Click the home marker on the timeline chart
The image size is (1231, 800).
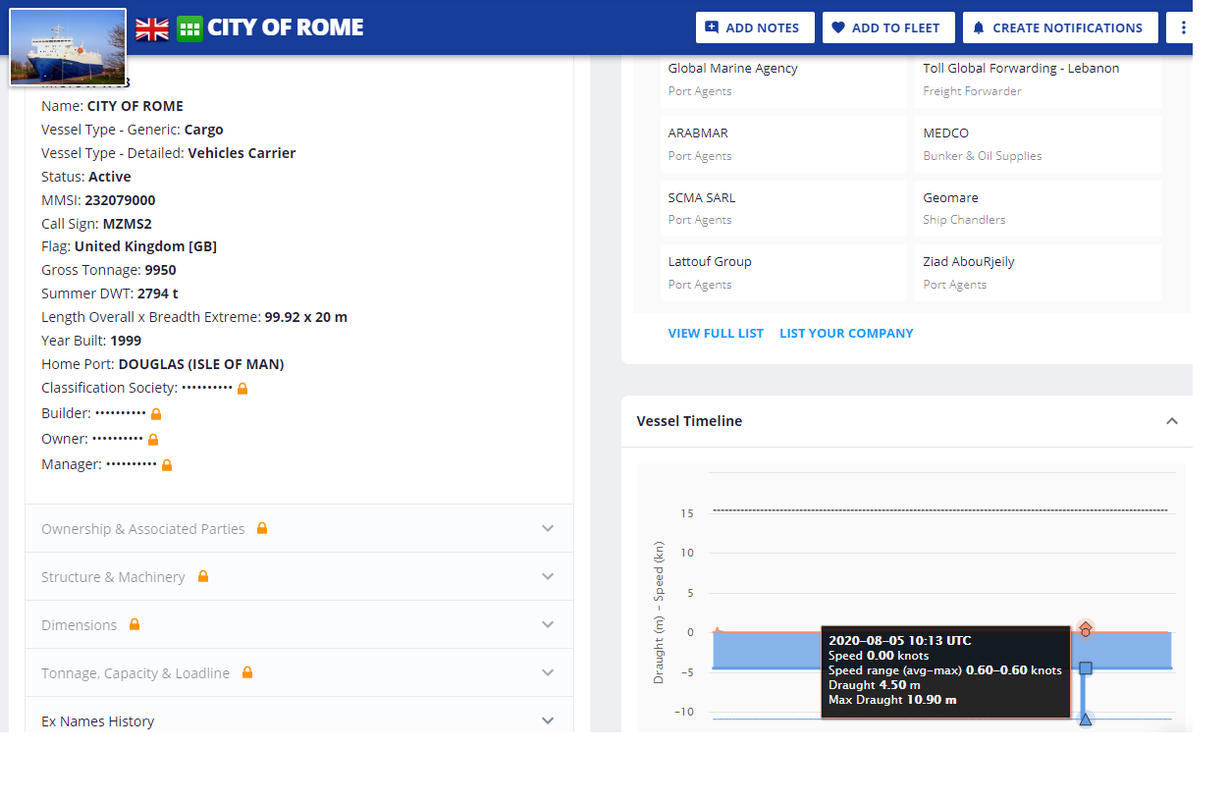(x=1086, y=629)
